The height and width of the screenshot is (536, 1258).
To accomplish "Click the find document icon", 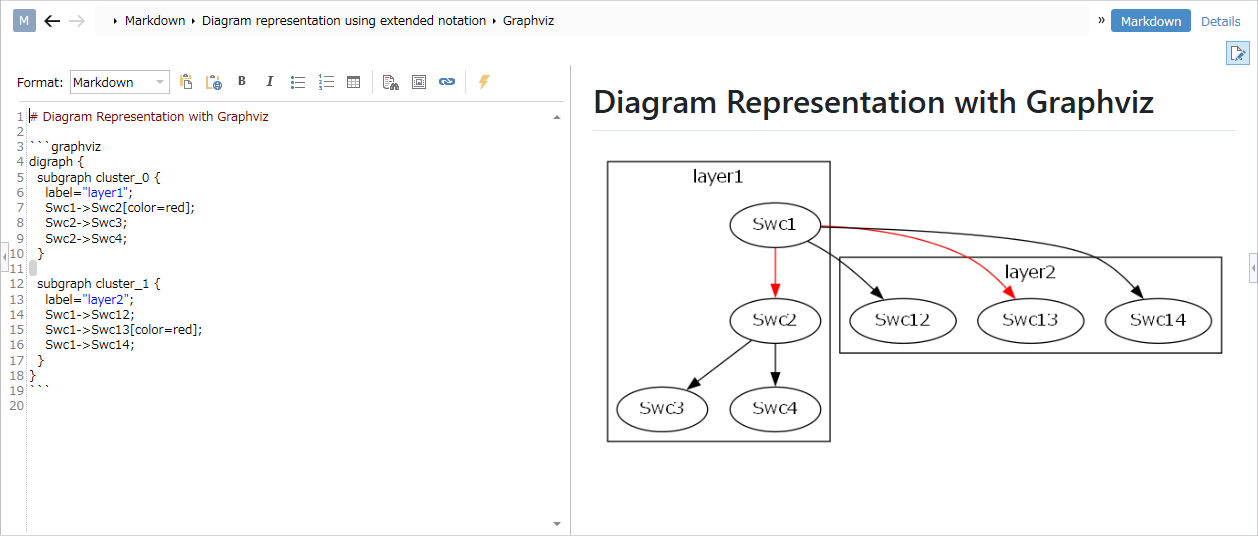I will point(391,82).
